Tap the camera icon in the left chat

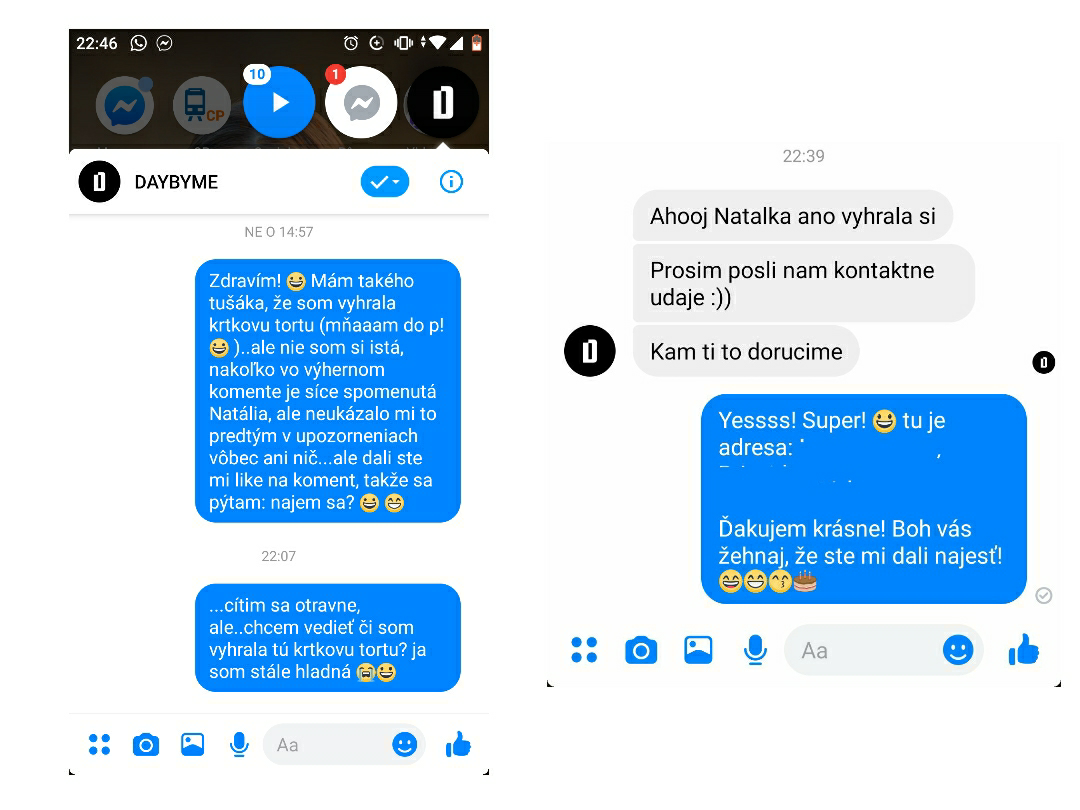point(145,745)
